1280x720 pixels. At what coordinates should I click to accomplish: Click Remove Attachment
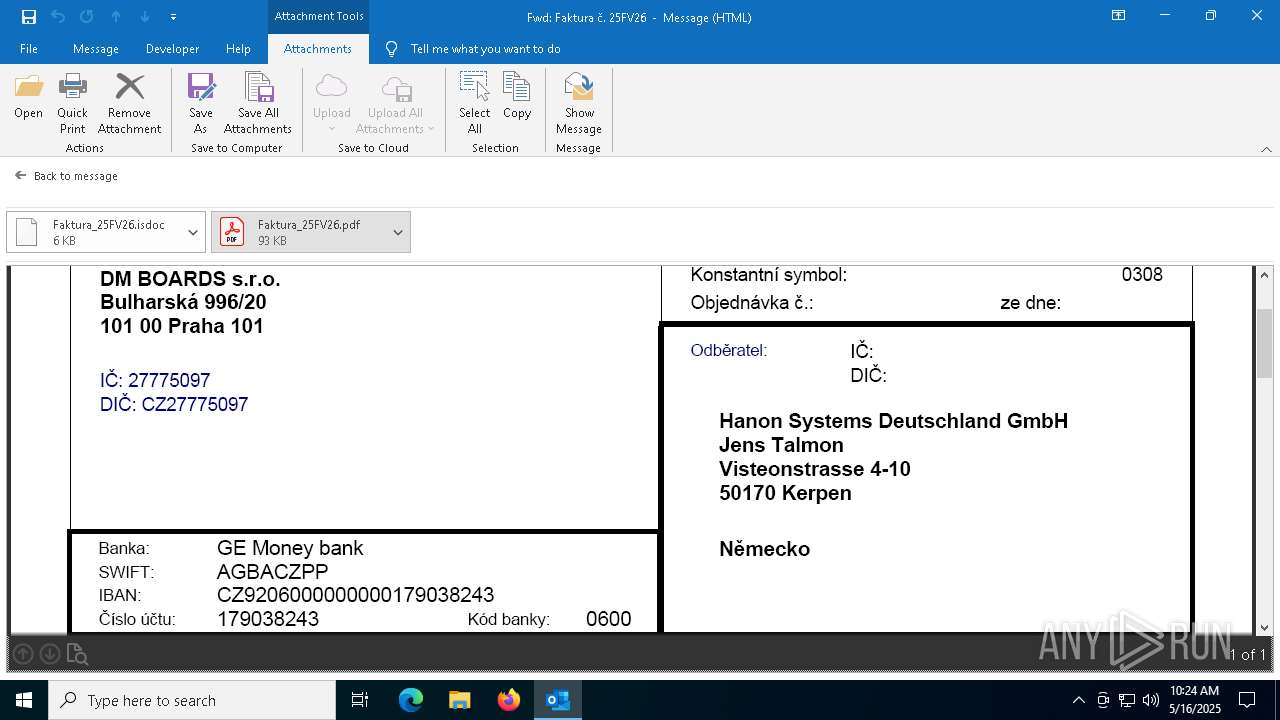[129, 104]
